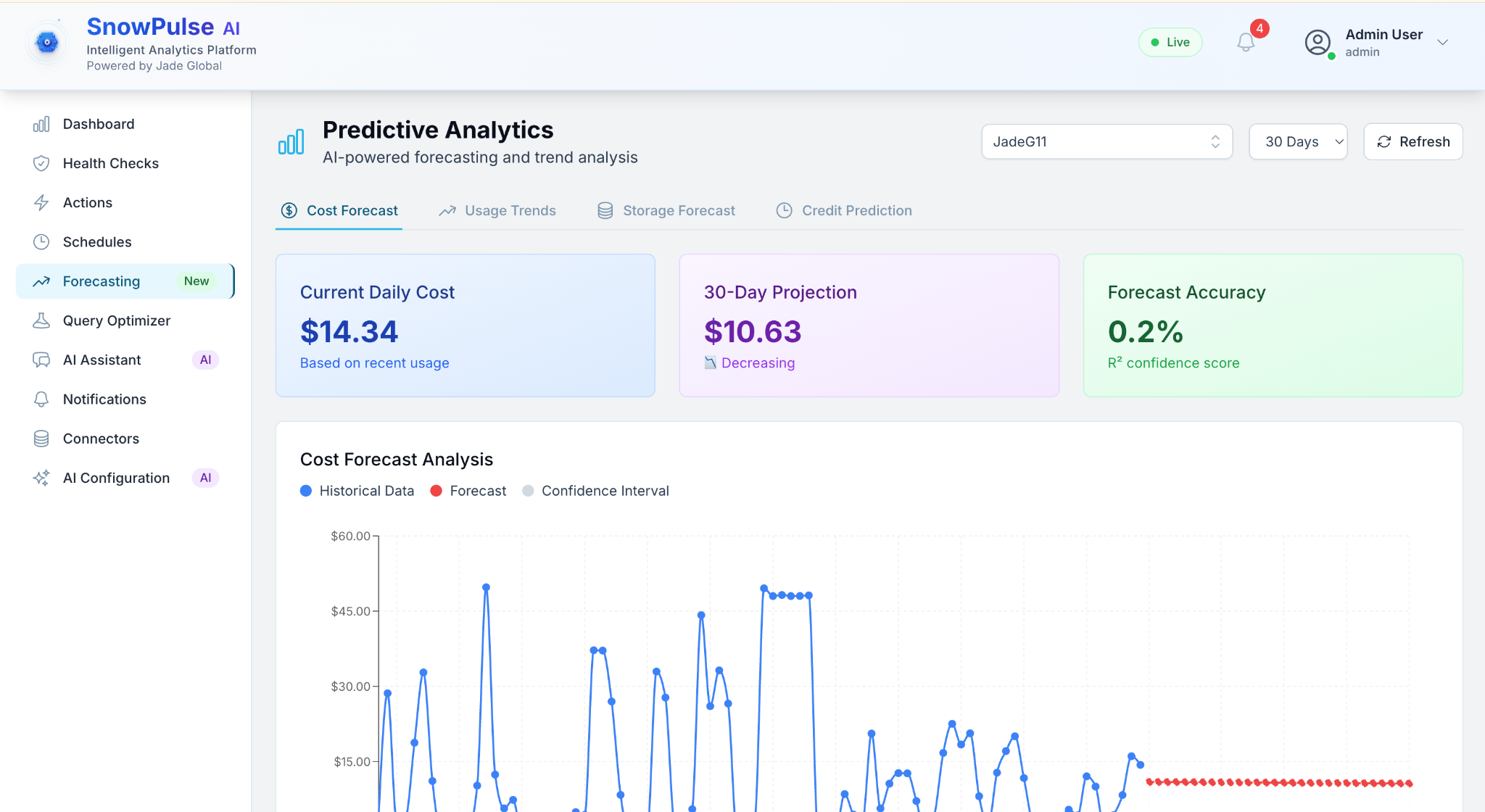This screenshot has height=812, width=1485.
Task: Click the SnowPulse AI logo icon
Action: point(47,43)
